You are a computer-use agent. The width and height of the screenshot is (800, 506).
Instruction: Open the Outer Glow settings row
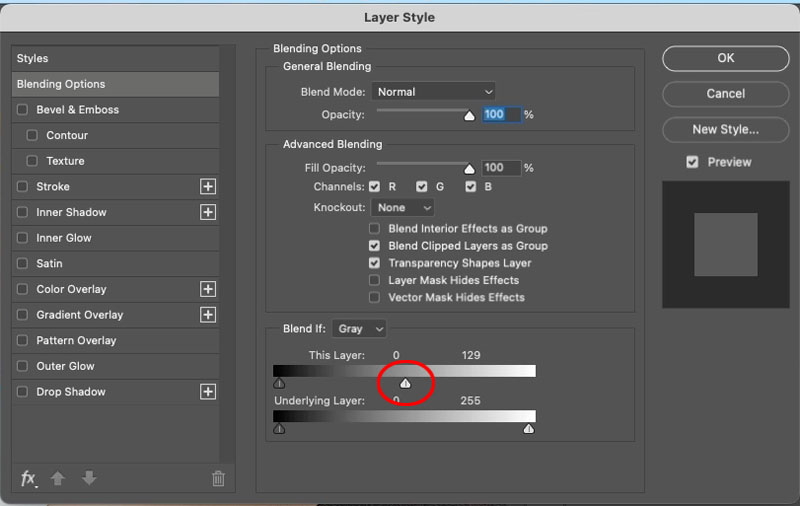(x=115, y=366)
